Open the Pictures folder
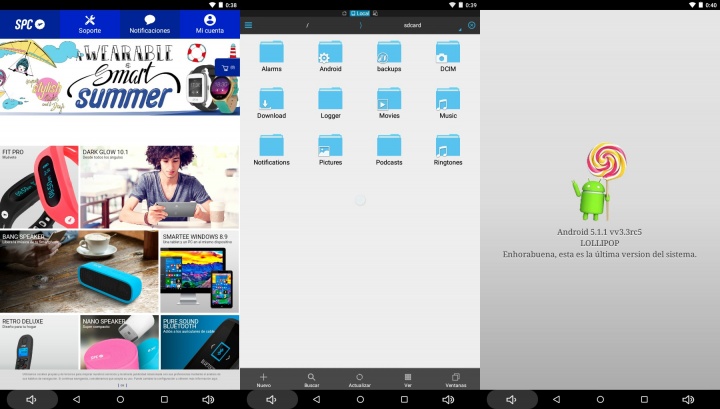Viewport: 720px width, 409px height. [x=330, y=150]
